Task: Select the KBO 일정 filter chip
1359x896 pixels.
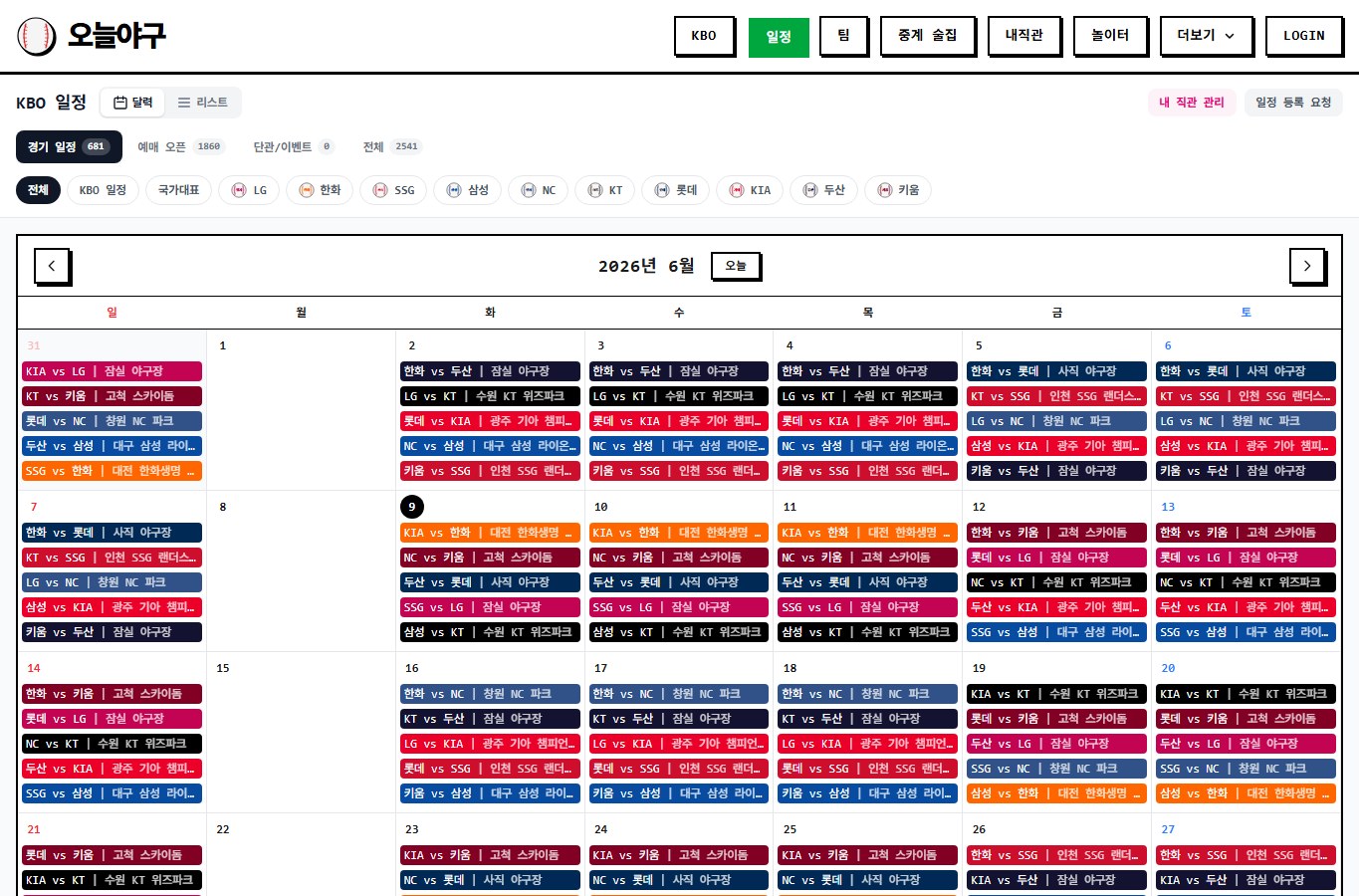Action: [103, 190]
